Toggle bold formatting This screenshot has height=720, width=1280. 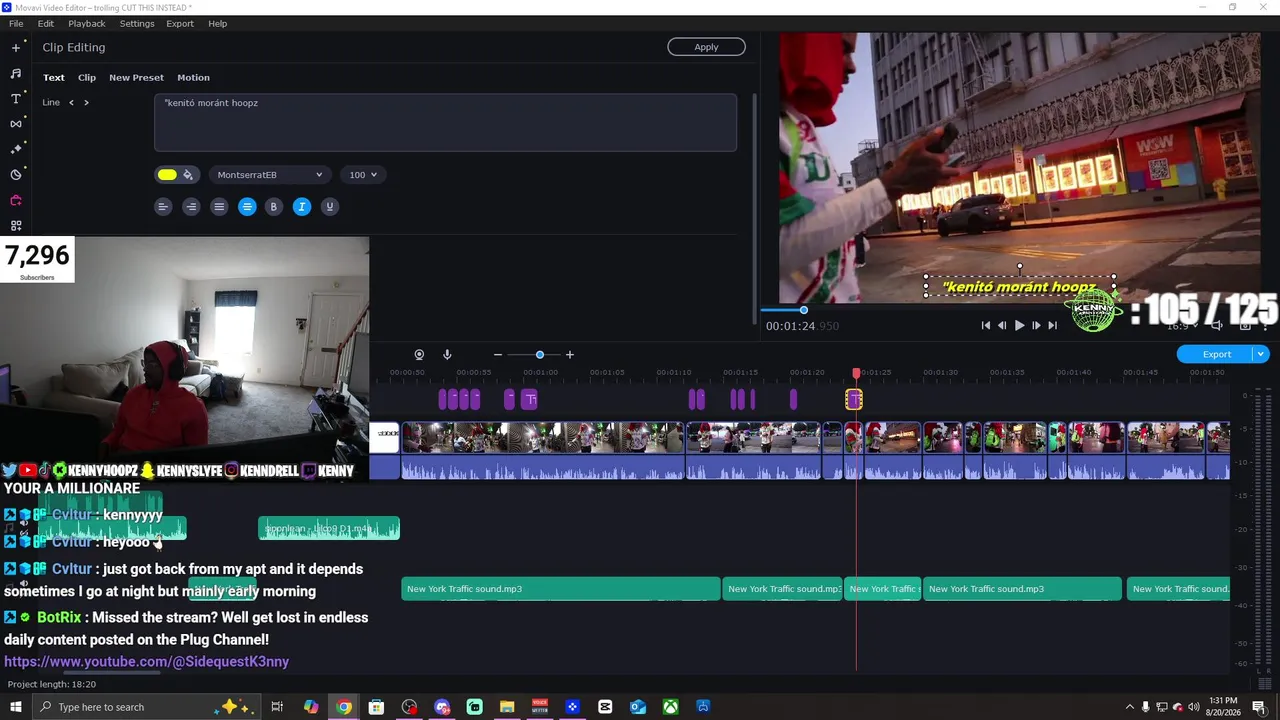pos(273,207)
